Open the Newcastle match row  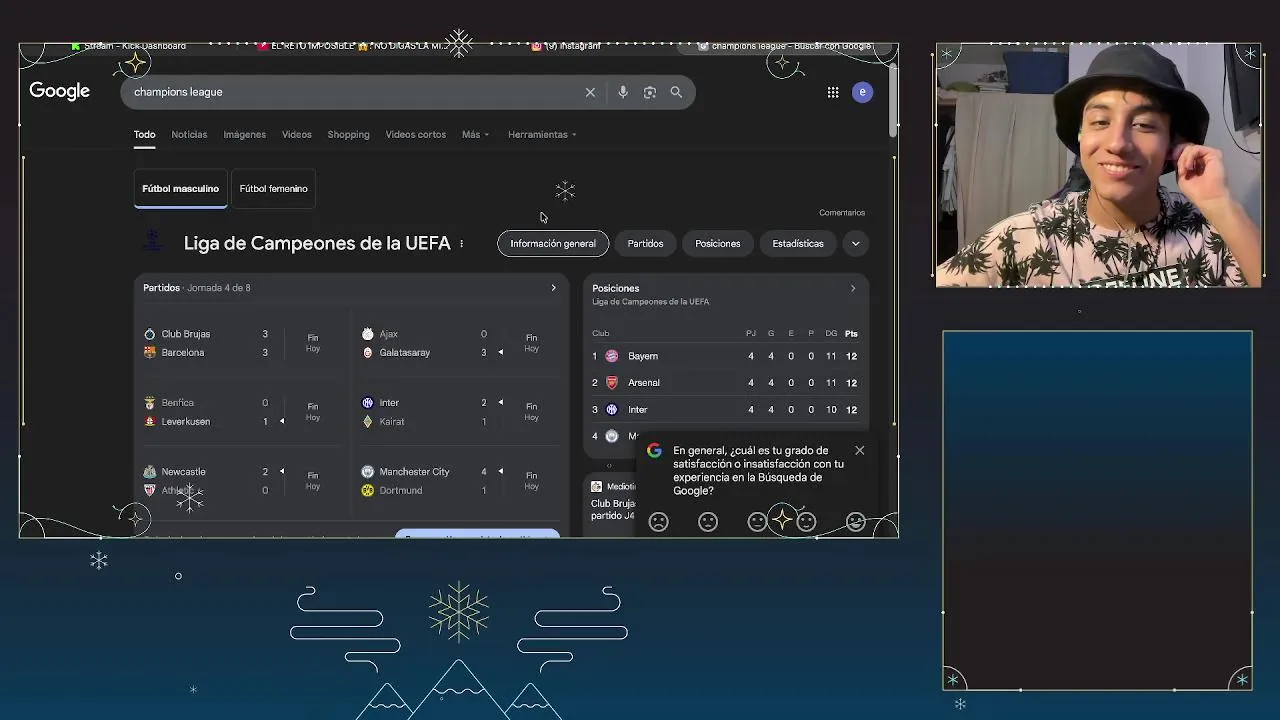(x=236, y=481)
